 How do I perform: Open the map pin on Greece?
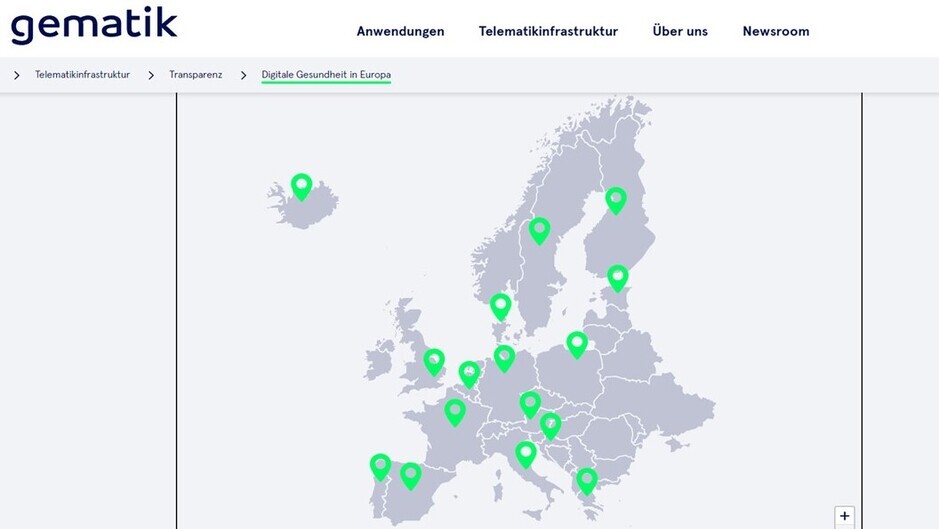pyautogui.click(x=587, y=481)
